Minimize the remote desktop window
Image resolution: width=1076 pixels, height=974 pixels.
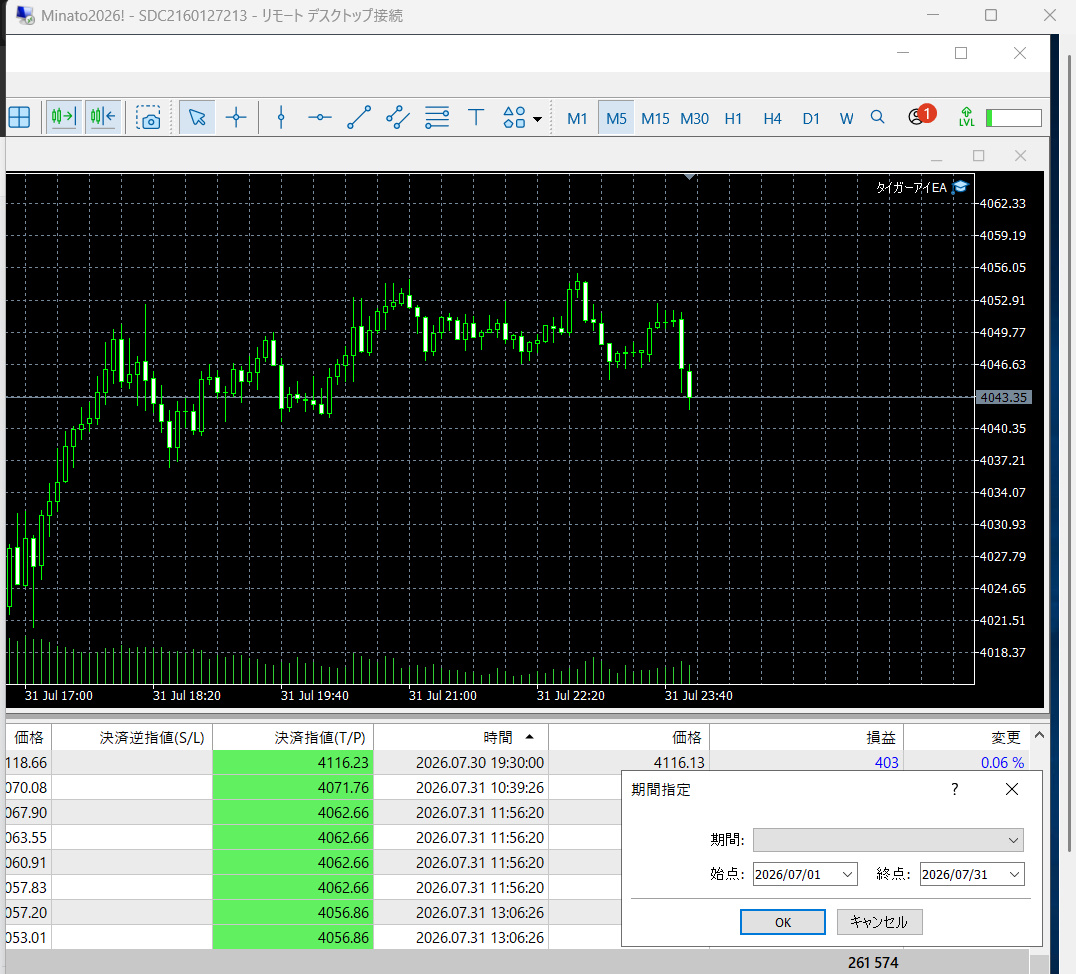tap(934, 14)
